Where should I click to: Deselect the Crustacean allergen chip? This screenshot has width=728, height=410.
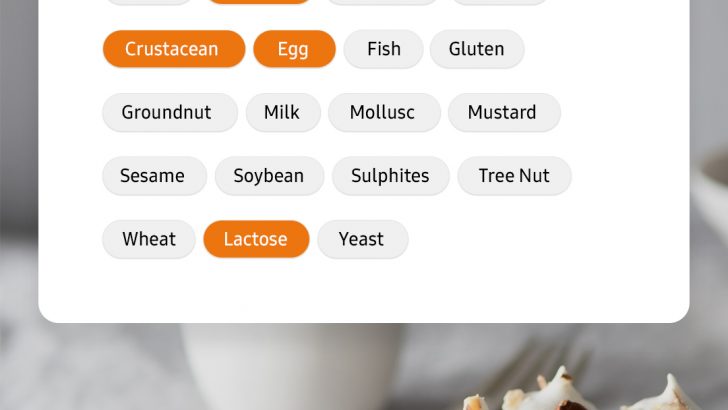173,49
